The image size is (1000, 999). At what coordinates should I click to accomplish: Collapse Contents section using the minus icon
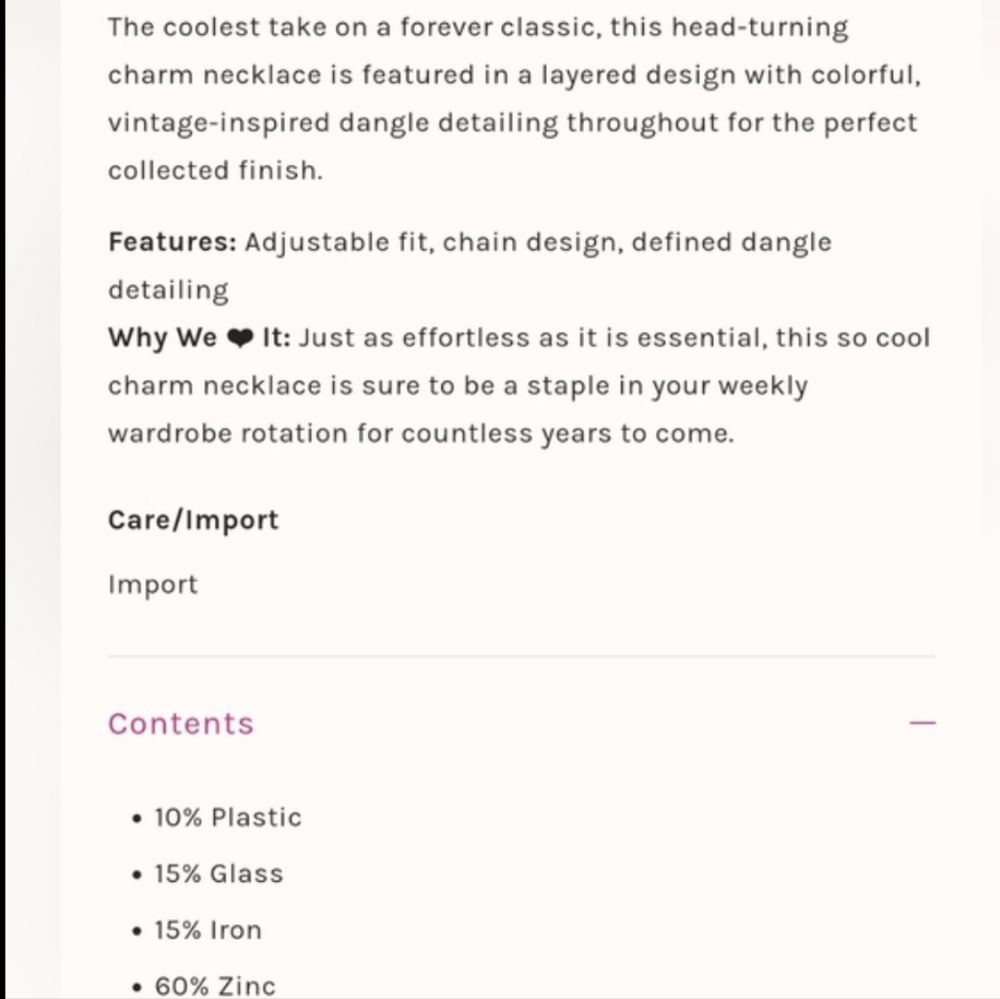[922, 723]
